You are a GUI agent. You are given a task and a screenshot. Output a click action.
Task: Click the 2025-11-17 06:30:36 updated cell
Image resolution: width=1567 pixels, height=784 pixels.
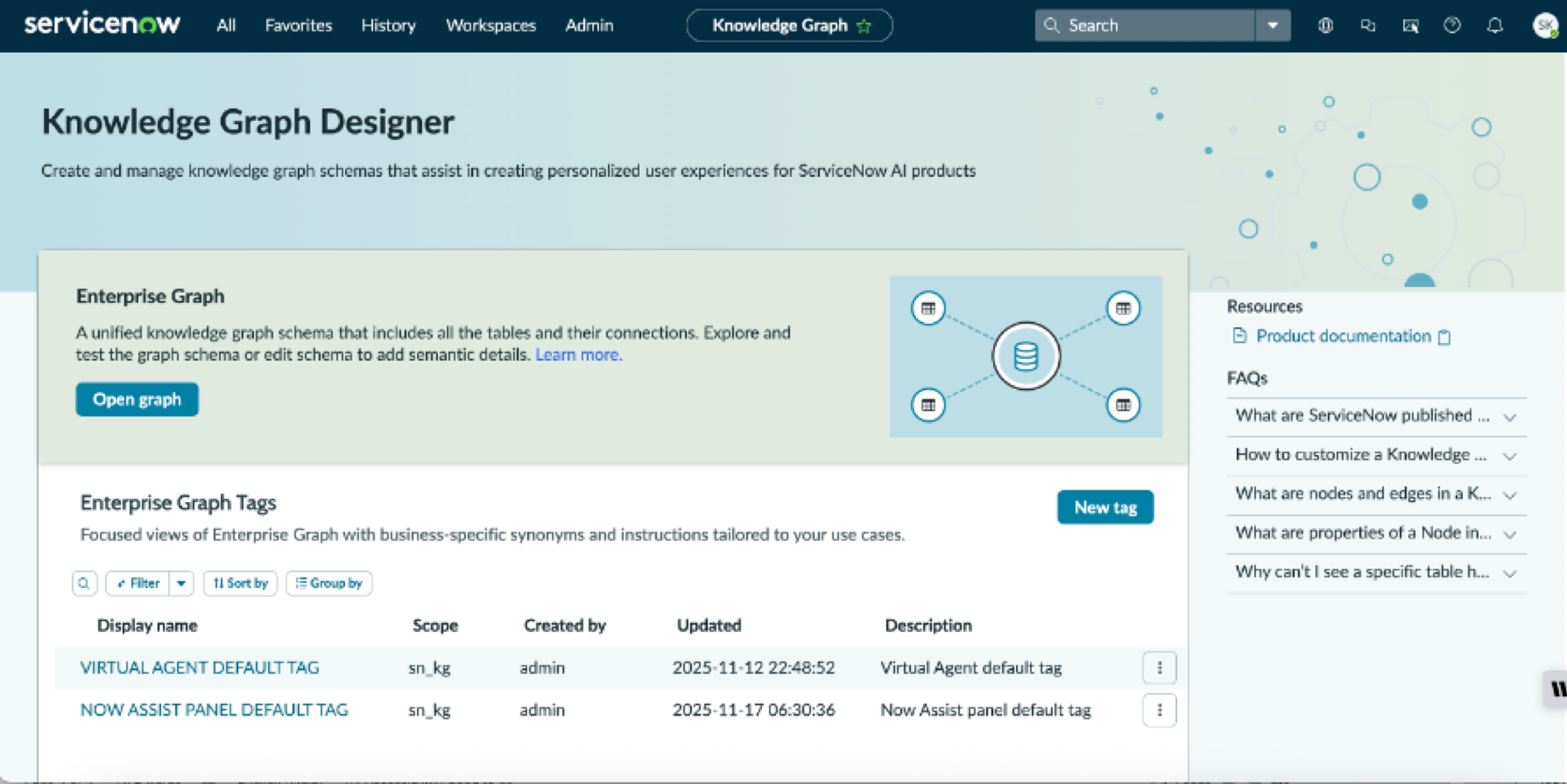754,710
